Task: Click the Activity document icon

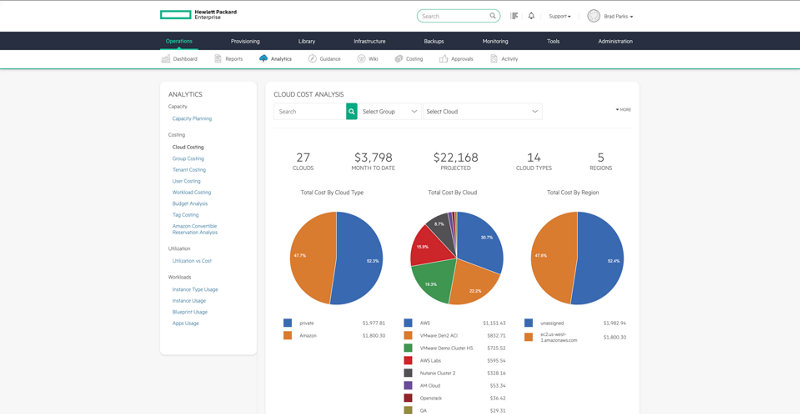Action: pyautogui.click(x=494, y=59)
